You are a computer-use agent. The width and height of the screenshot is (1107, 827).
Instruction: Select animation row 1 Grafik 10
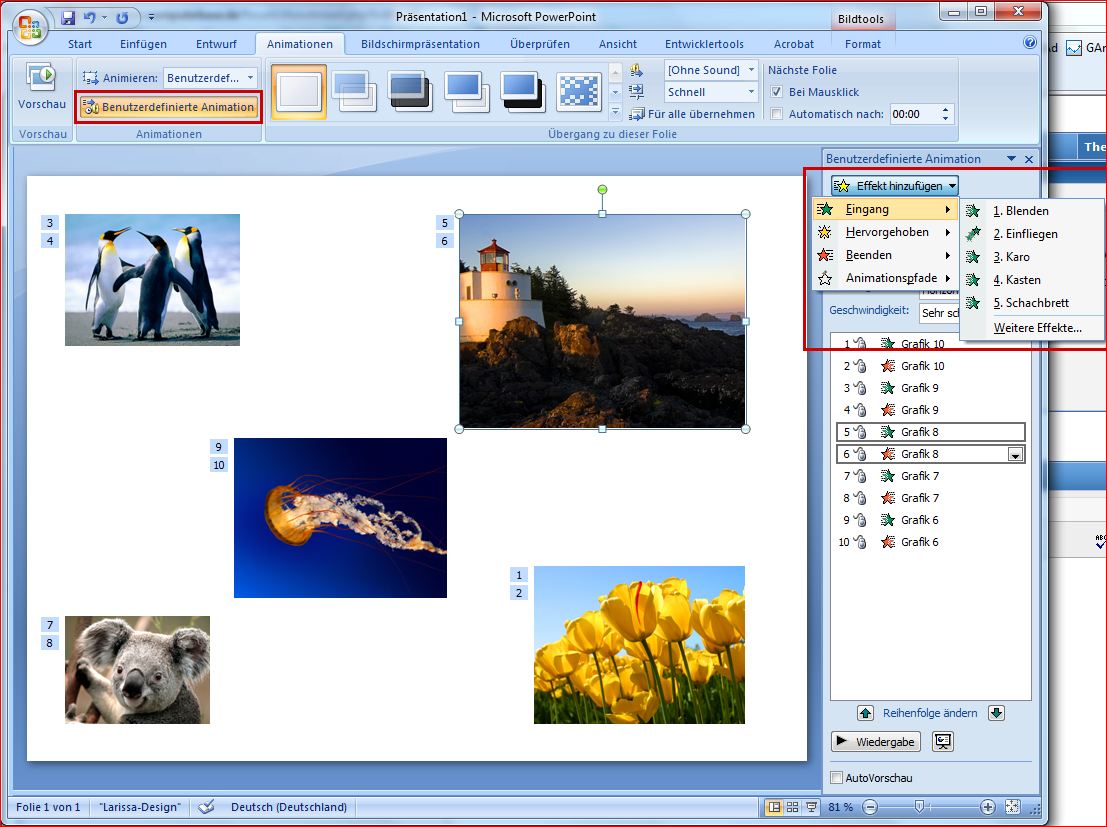[x=931, y=344]
